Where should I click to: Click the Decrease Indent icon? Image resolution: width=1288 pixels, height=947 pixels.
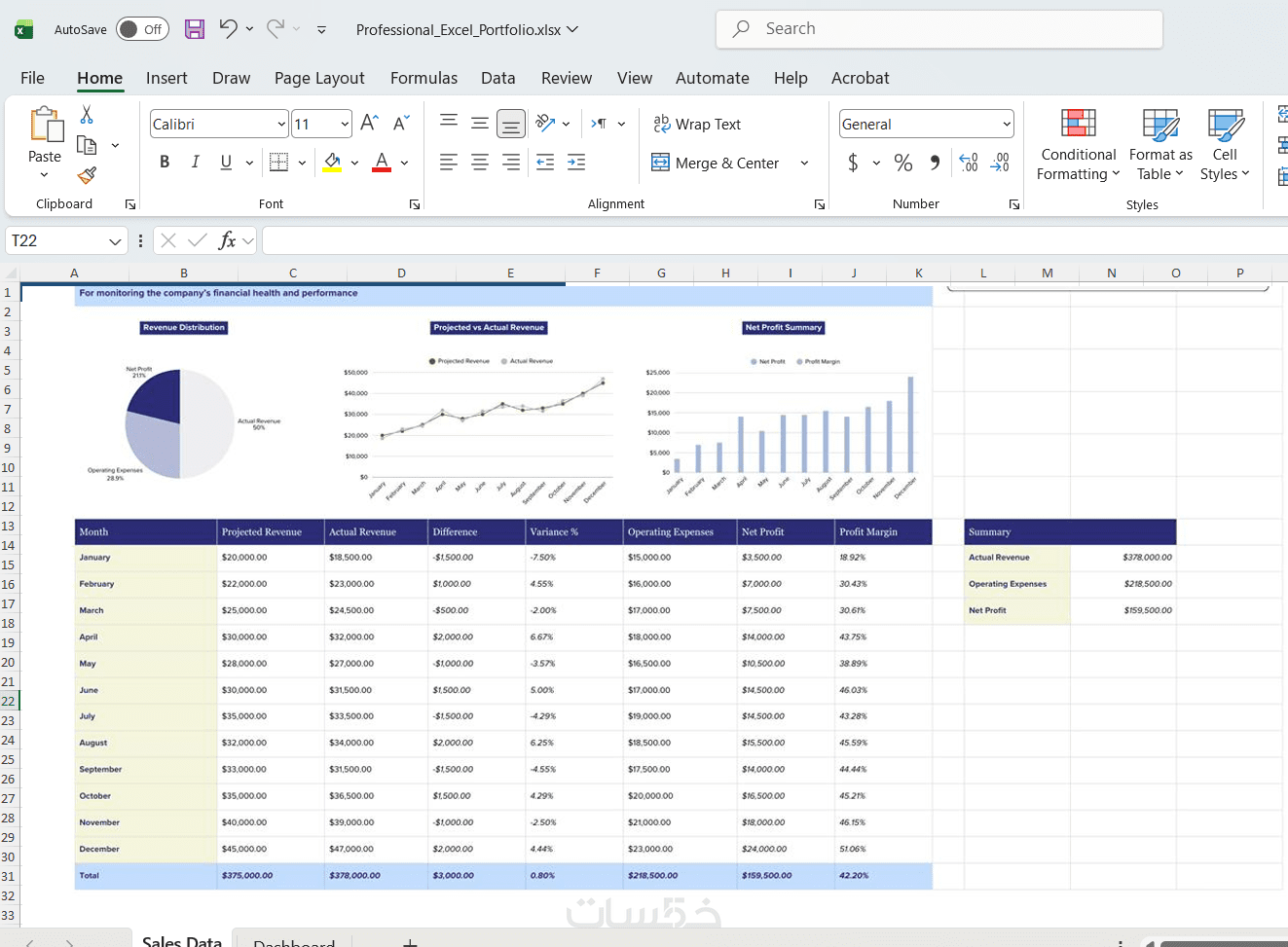[x=545, y=163]
